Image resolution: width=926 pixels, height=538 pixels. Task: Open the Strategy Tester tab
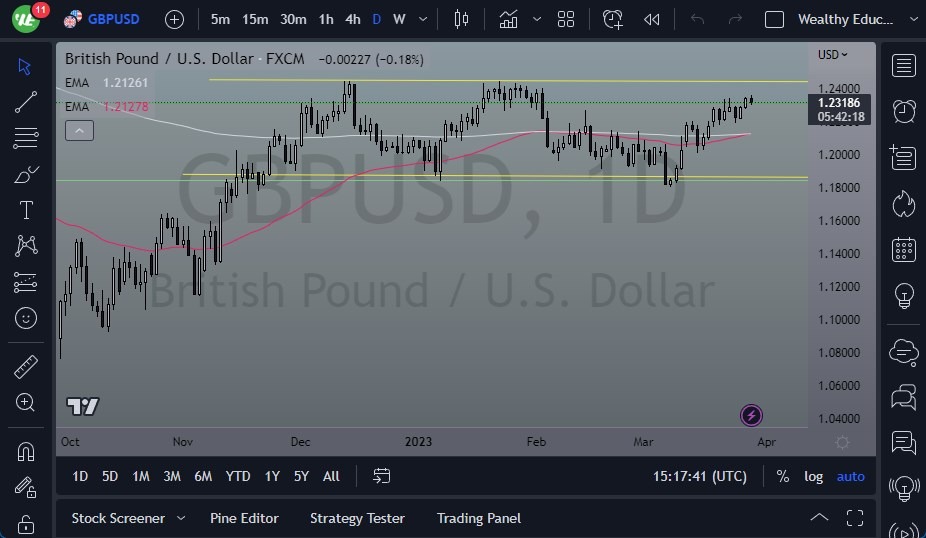point(357,518)
